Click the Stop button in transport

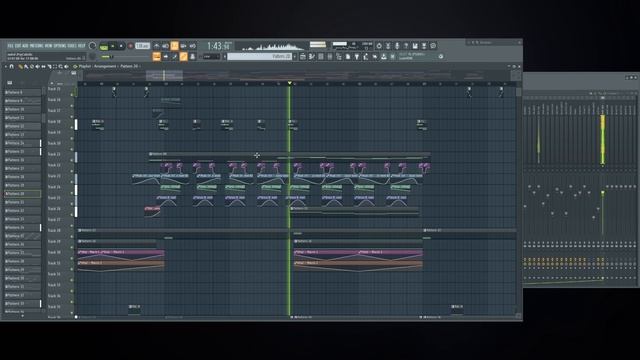tap(121, 46)
